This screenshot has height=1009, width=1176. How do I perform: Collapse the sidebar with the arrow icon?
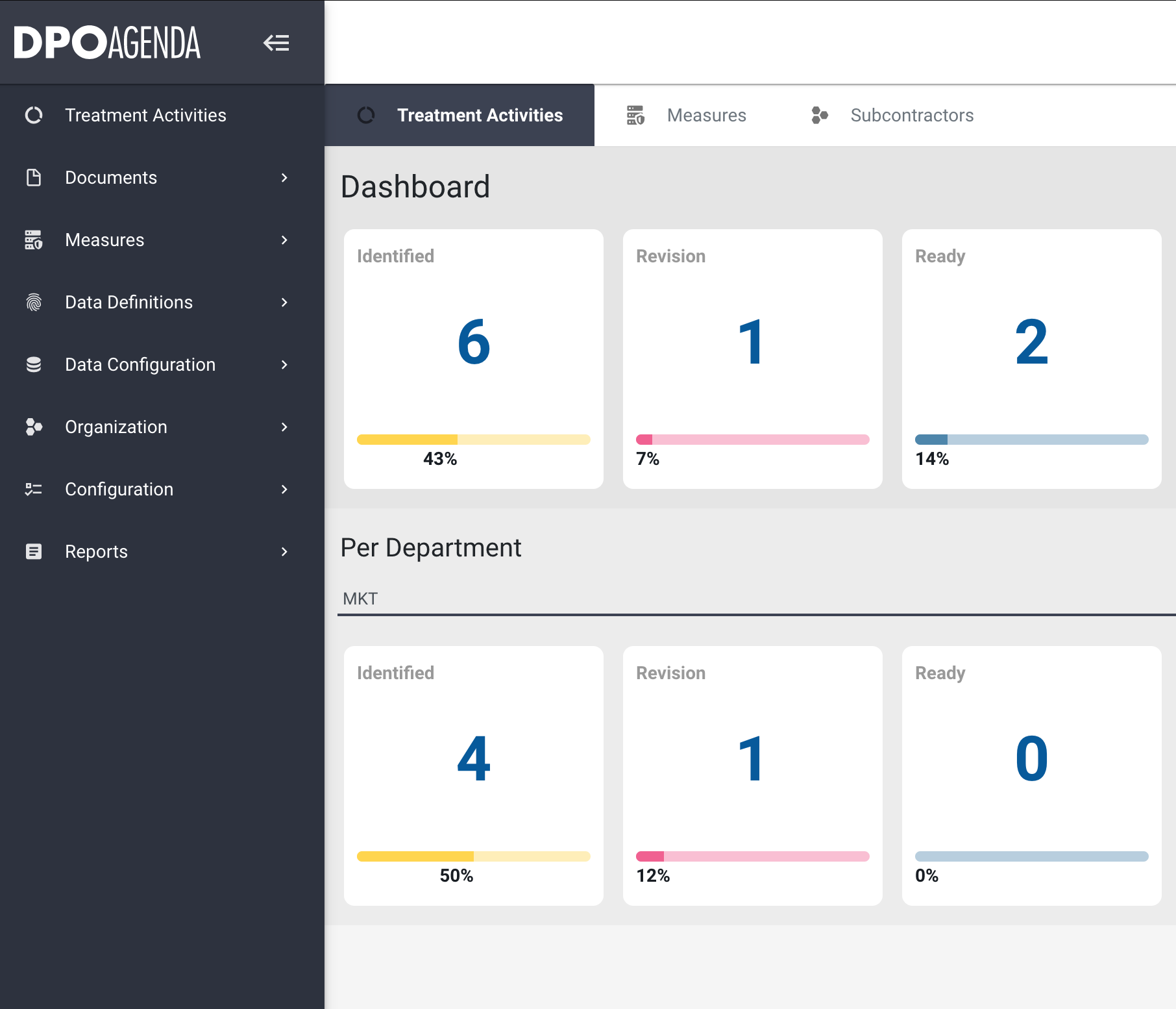276,43
